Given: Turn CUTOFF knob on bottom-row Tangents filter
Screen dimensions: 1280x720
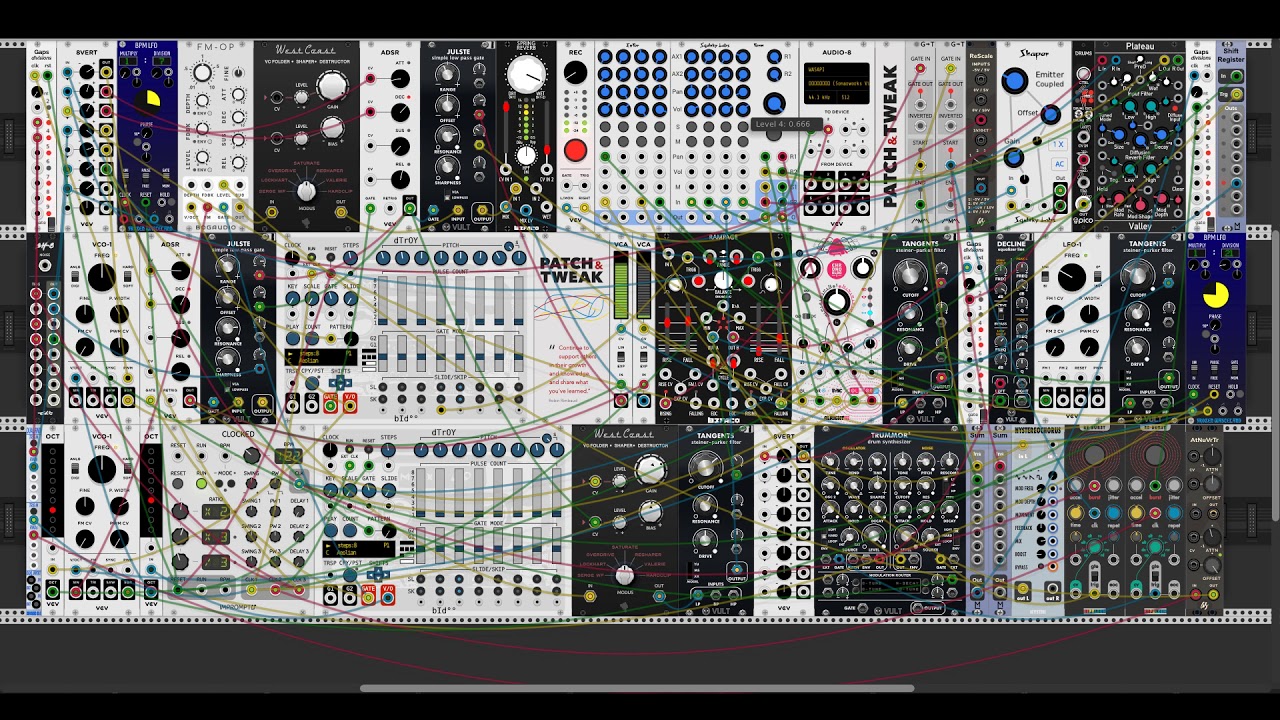Looking at the screenshot, I should click(x=706, y=469).
